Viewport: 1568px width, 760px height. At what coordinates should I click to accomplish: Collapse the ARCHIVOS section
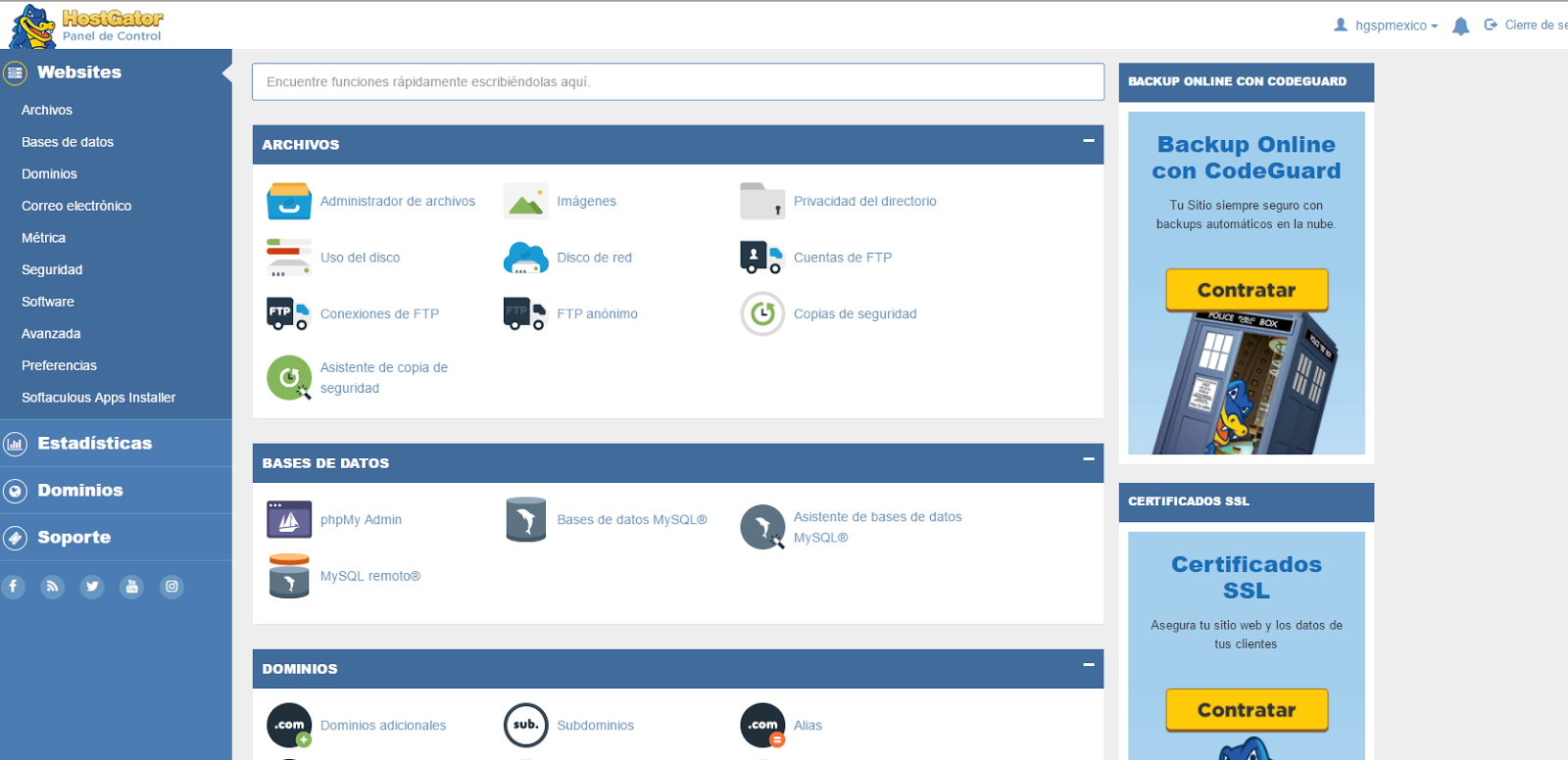pyautogui.click(x=1088, y=141)
